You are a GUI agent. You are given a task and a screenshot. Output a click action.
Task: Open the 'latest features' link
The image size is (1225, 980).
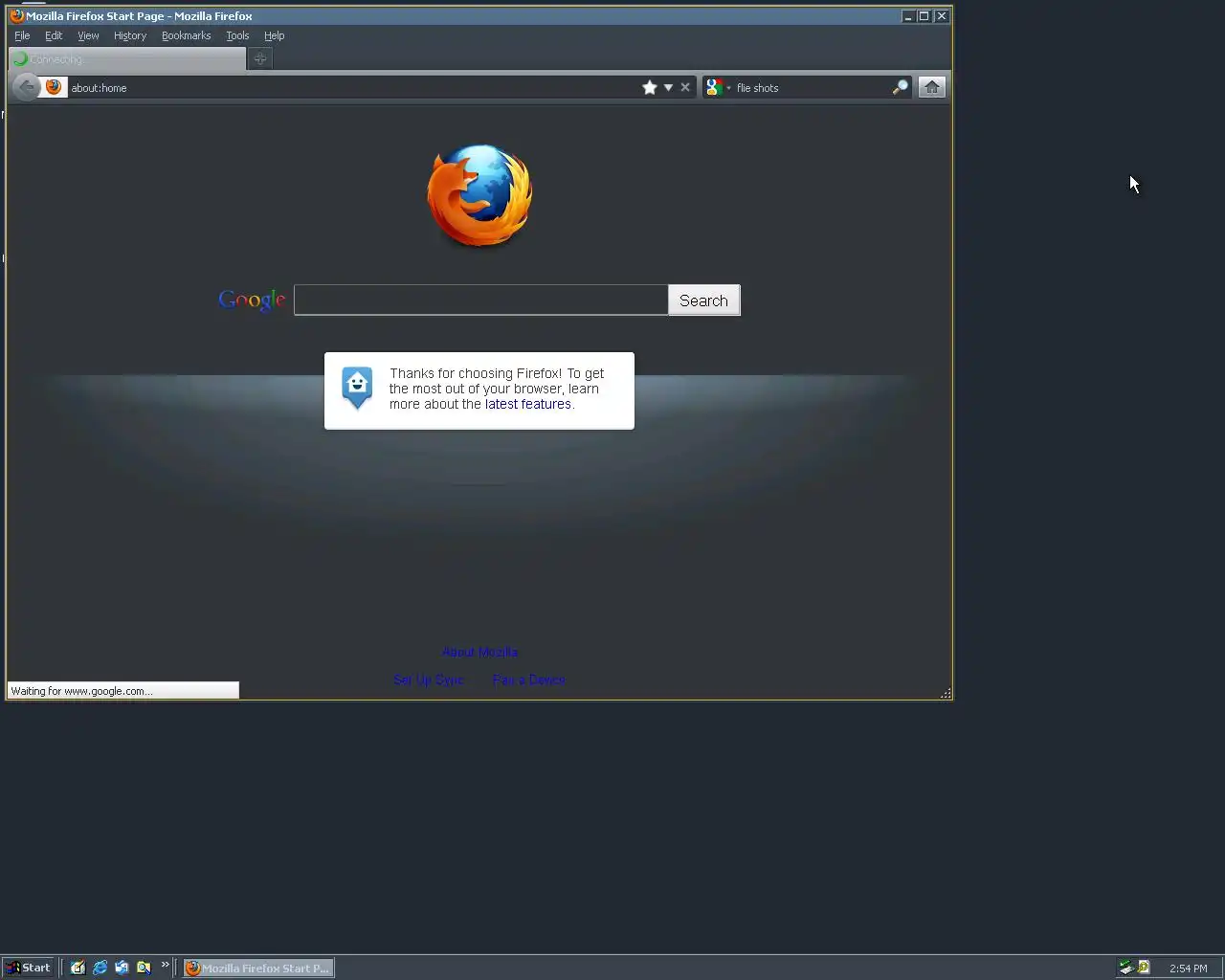527,404
